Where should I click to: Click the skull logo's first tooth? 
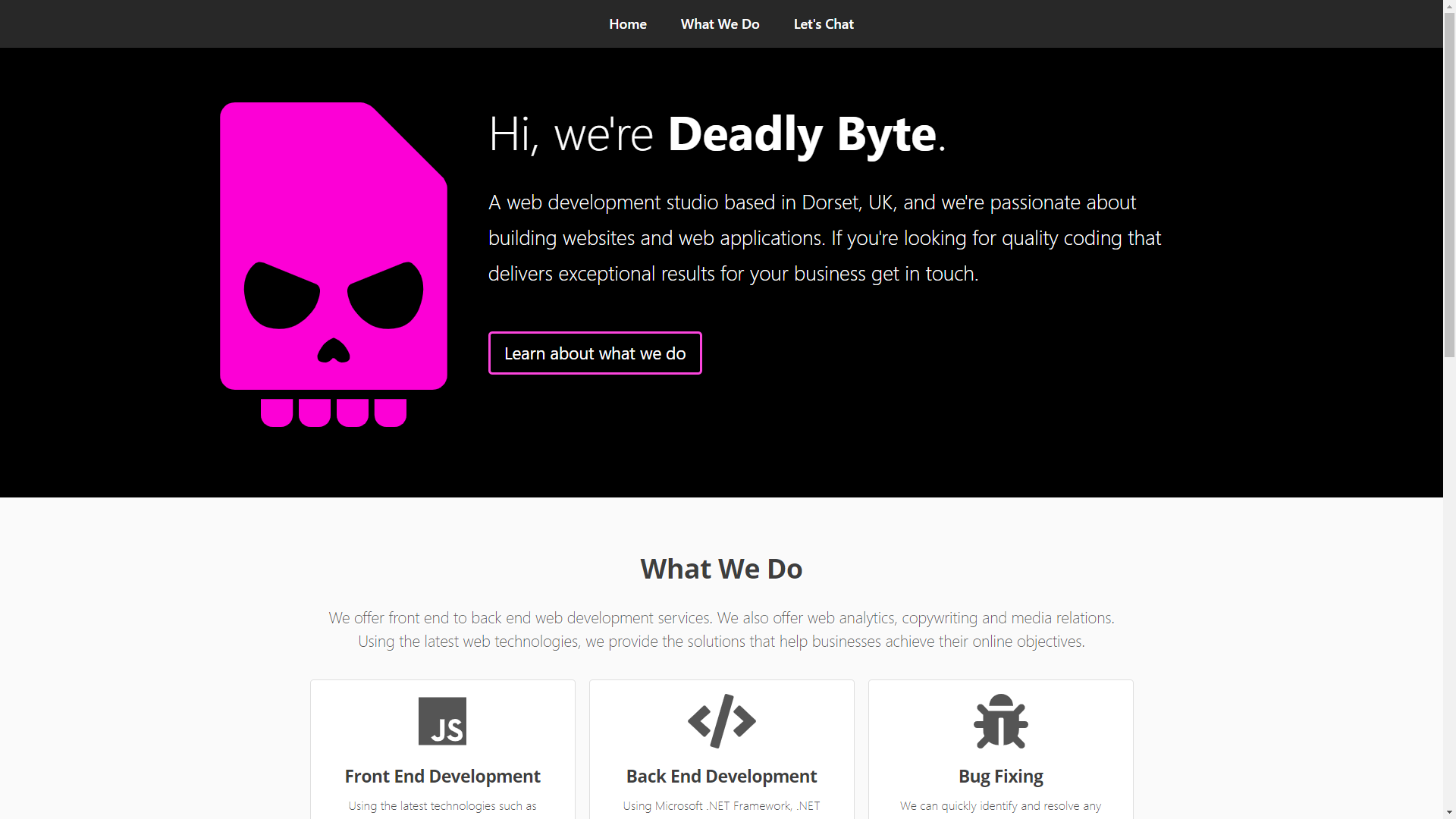277,413
